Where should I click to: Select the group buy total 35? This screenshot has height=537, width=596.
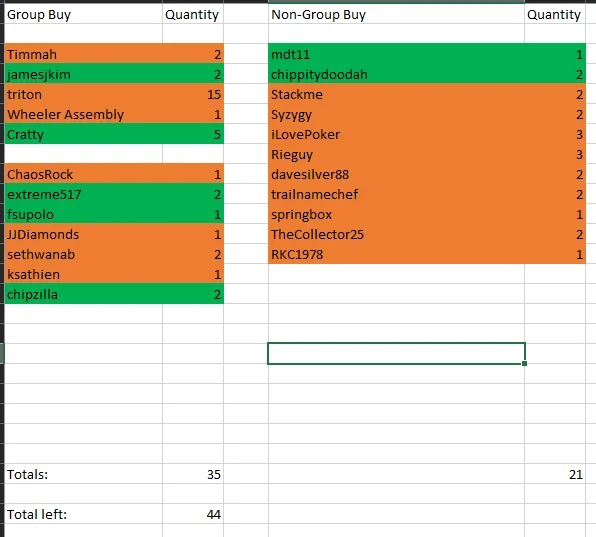[x=193, y=474]
